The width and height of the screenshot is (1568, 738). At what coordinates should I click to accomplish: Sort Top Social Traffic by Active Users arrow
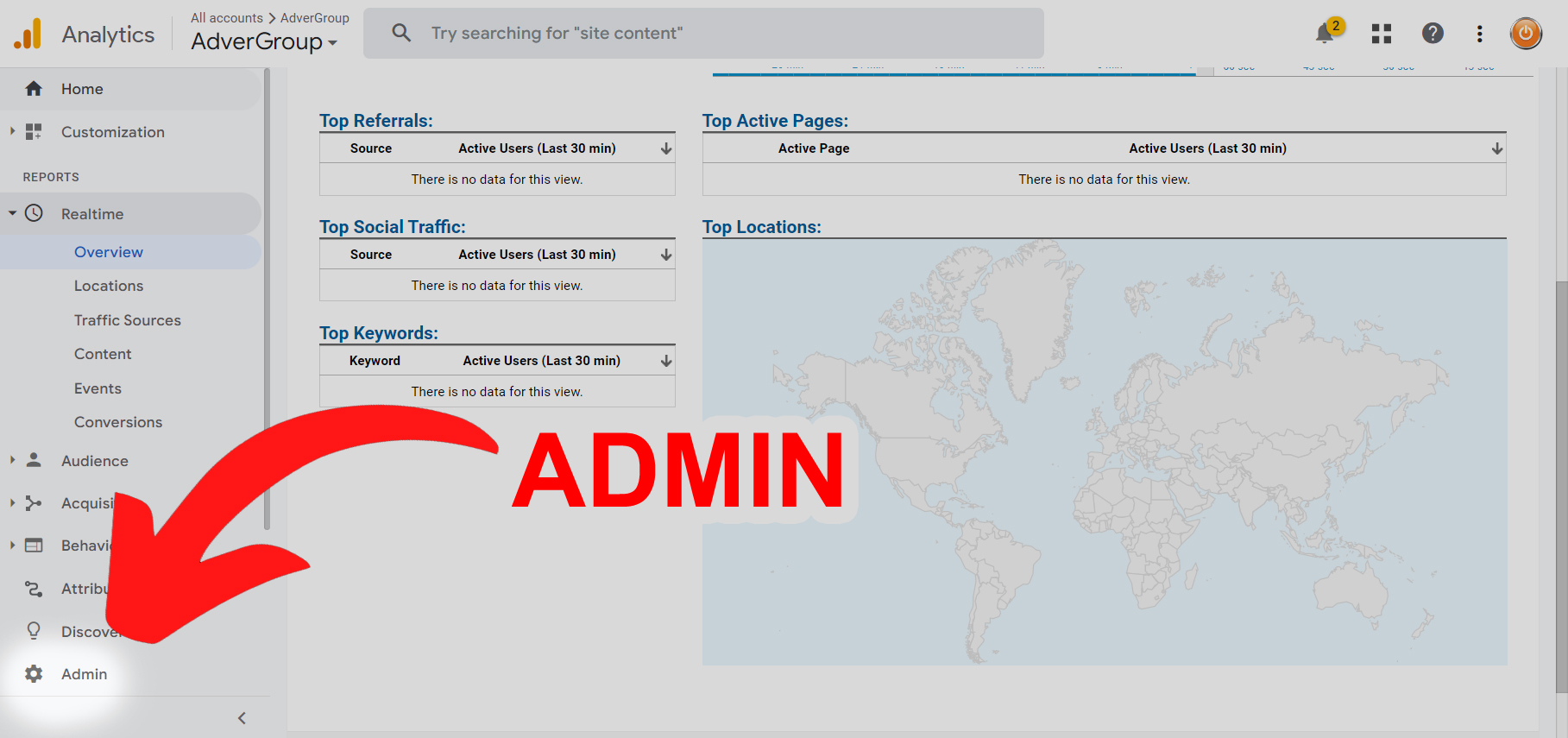[x=666, y=255]
